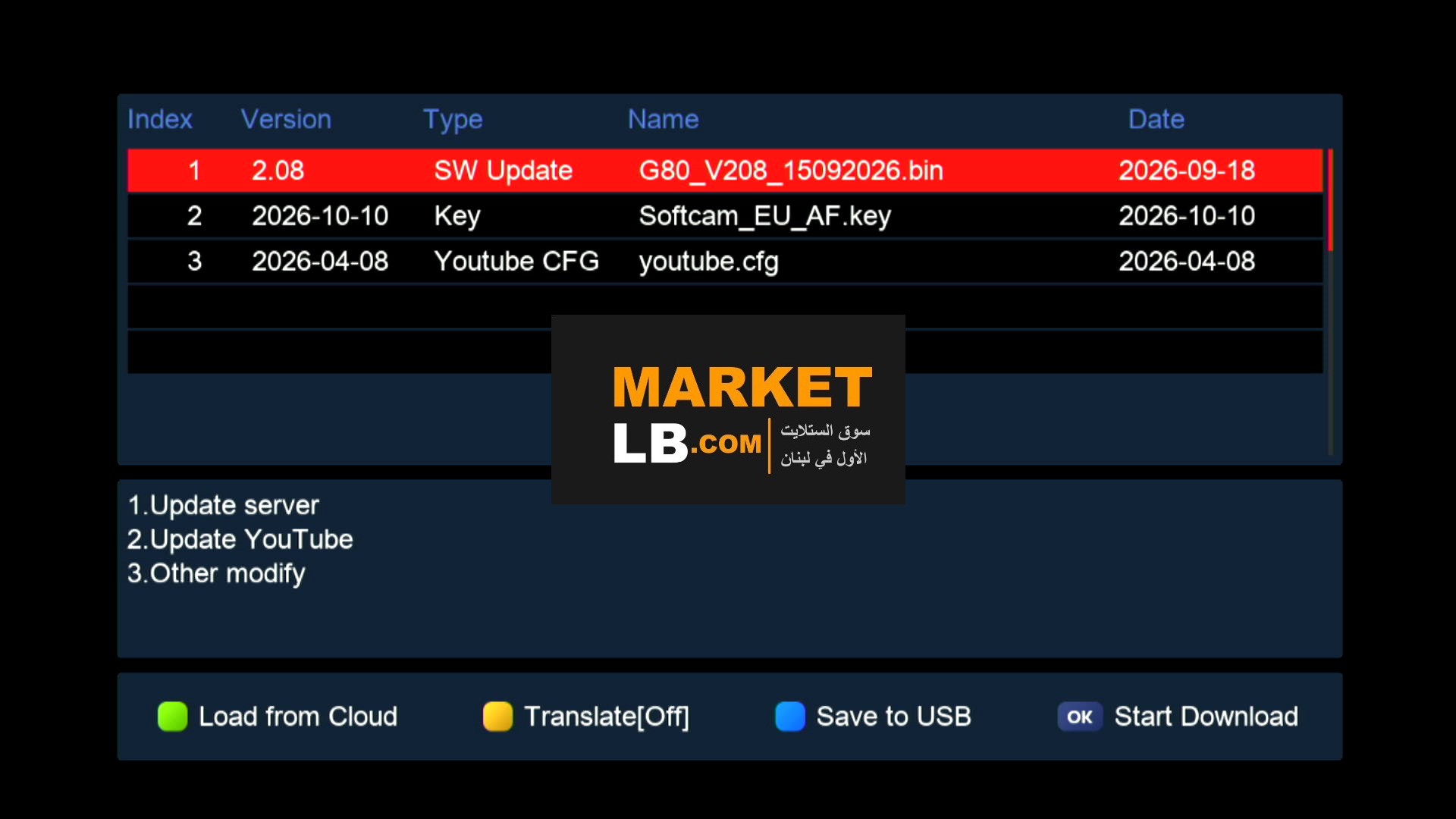Click the green Load from Cloud button icon

pos(172,717)
